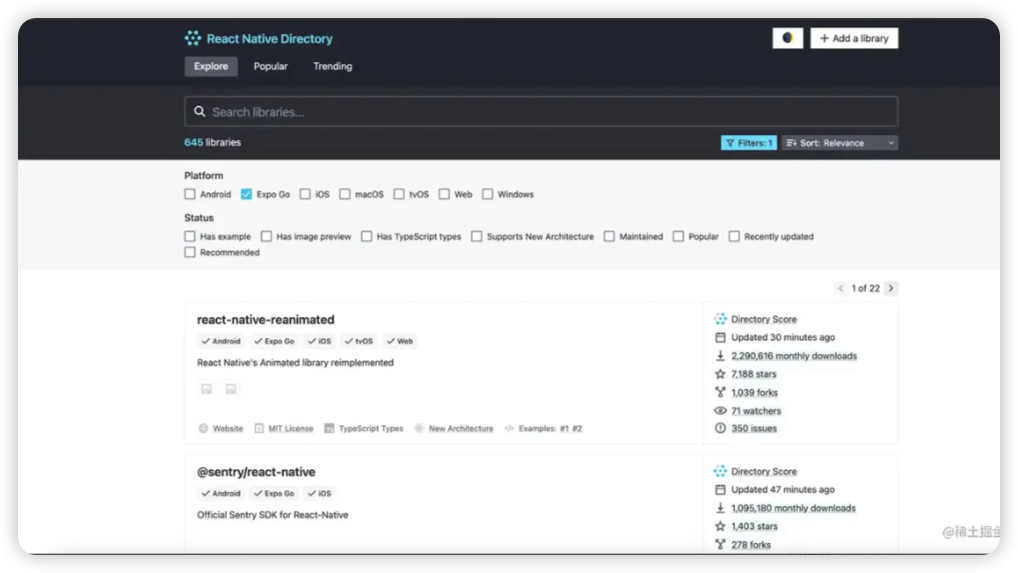The width and height of the screenshot is (1018, 573).
Task: Switch to the Trending tab
Action: pyautogui.click(x=332, y=66)
